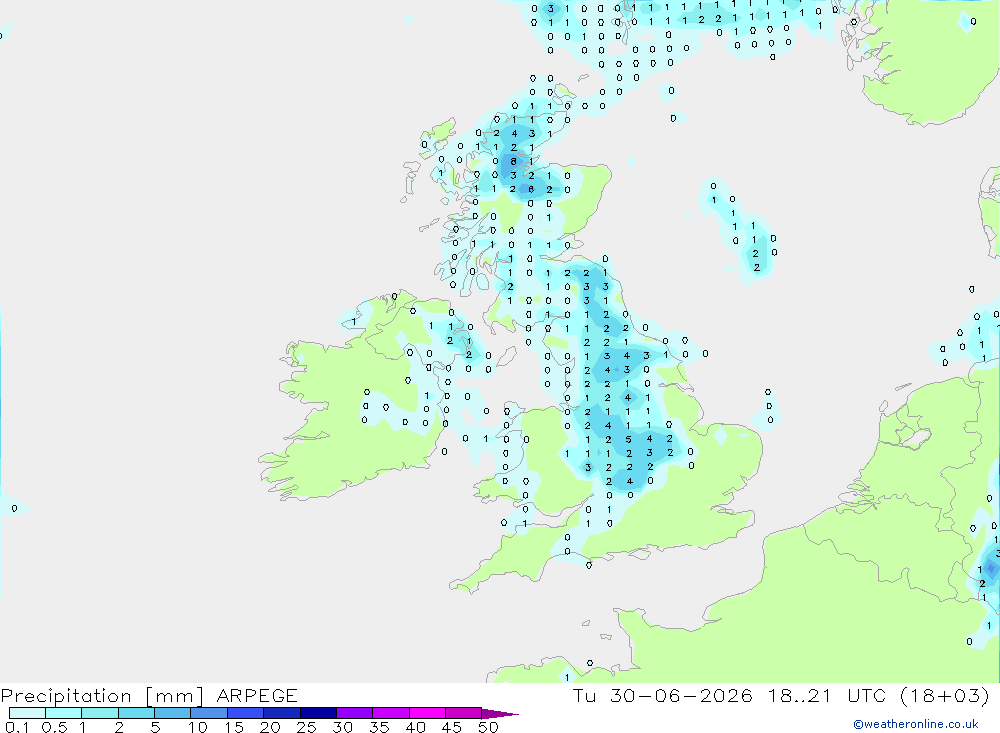Click the legend label "50"
This screenshot has width=1000, height=733.
pos(488,727)
